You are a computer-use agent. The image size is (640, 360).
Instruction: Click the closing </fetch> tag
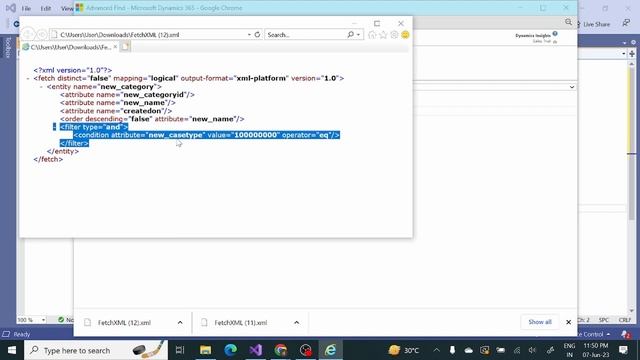[48, 159]
